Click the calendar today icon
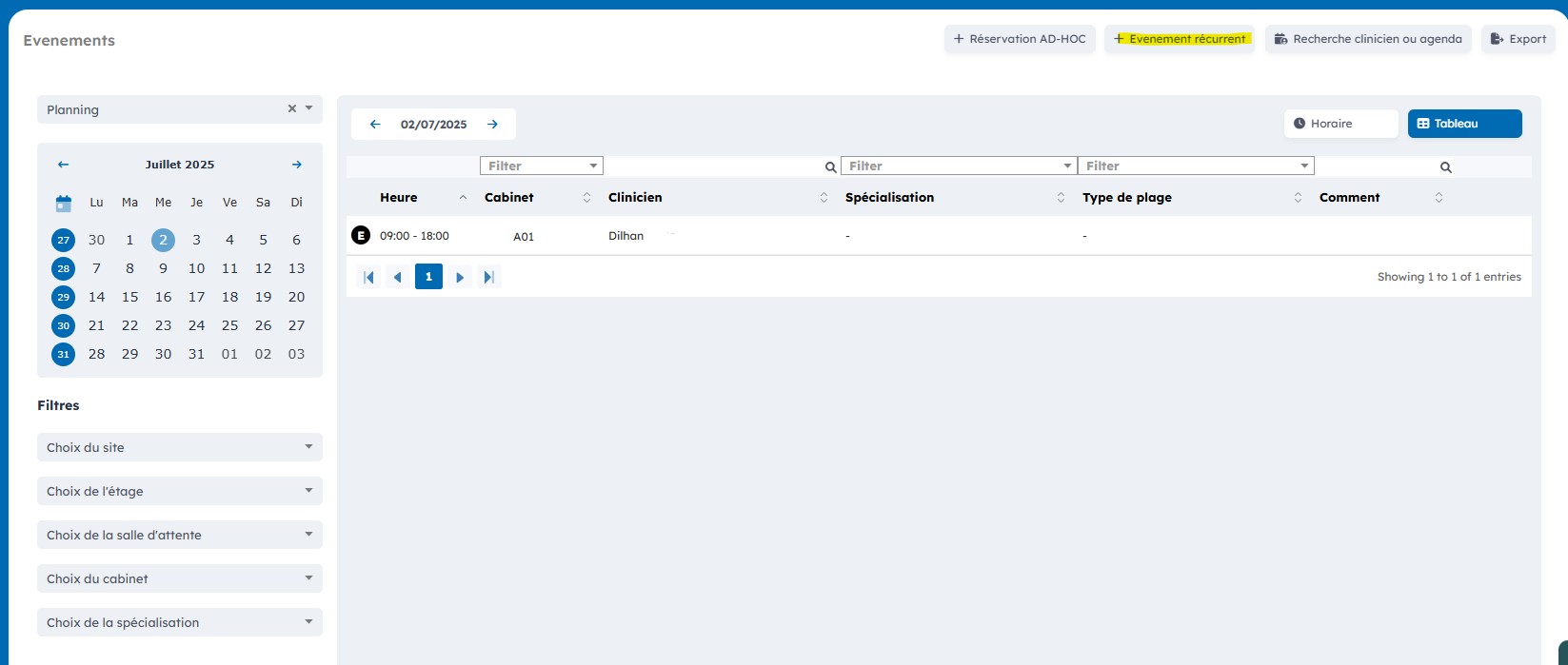 coord(64,203)
